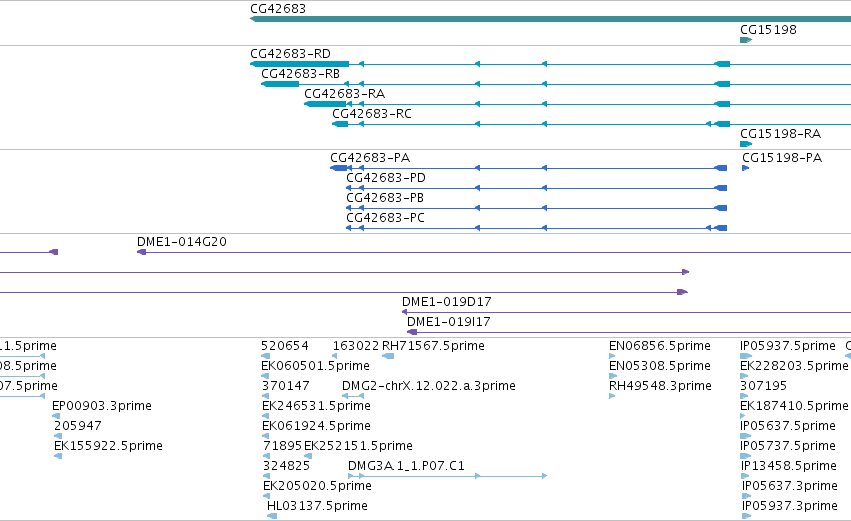Select the light-blue line under the DMG3A.1_1.P07.C1 label

point(447,476)
